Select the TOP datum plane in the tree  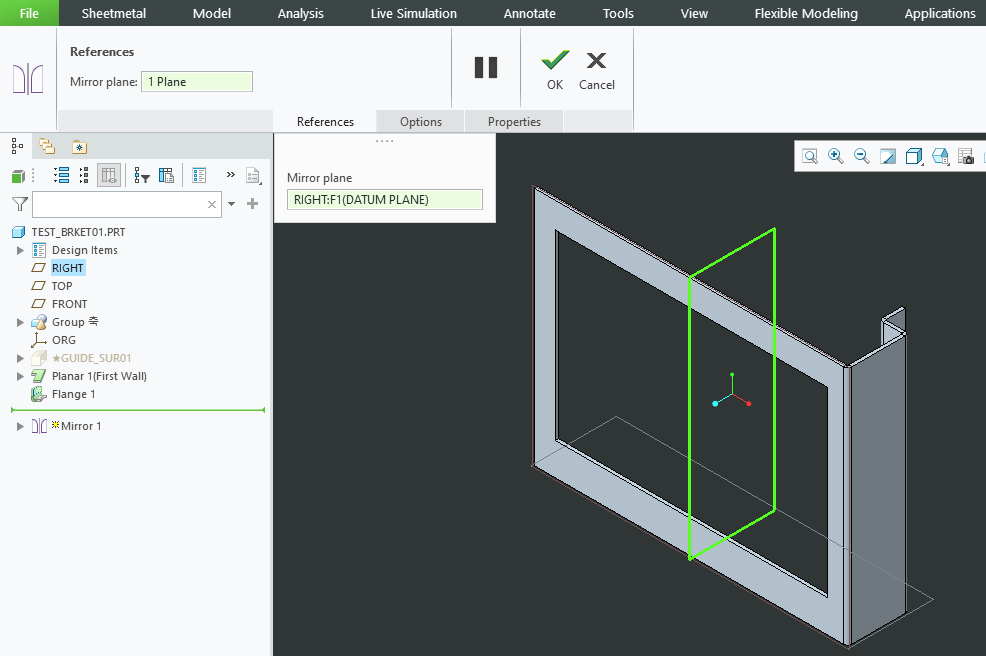62,286
